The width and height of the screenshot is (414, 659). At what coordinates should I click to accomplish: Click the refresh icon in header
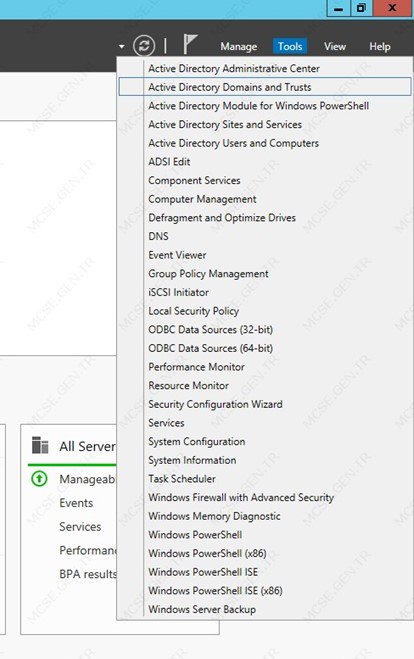144,45
